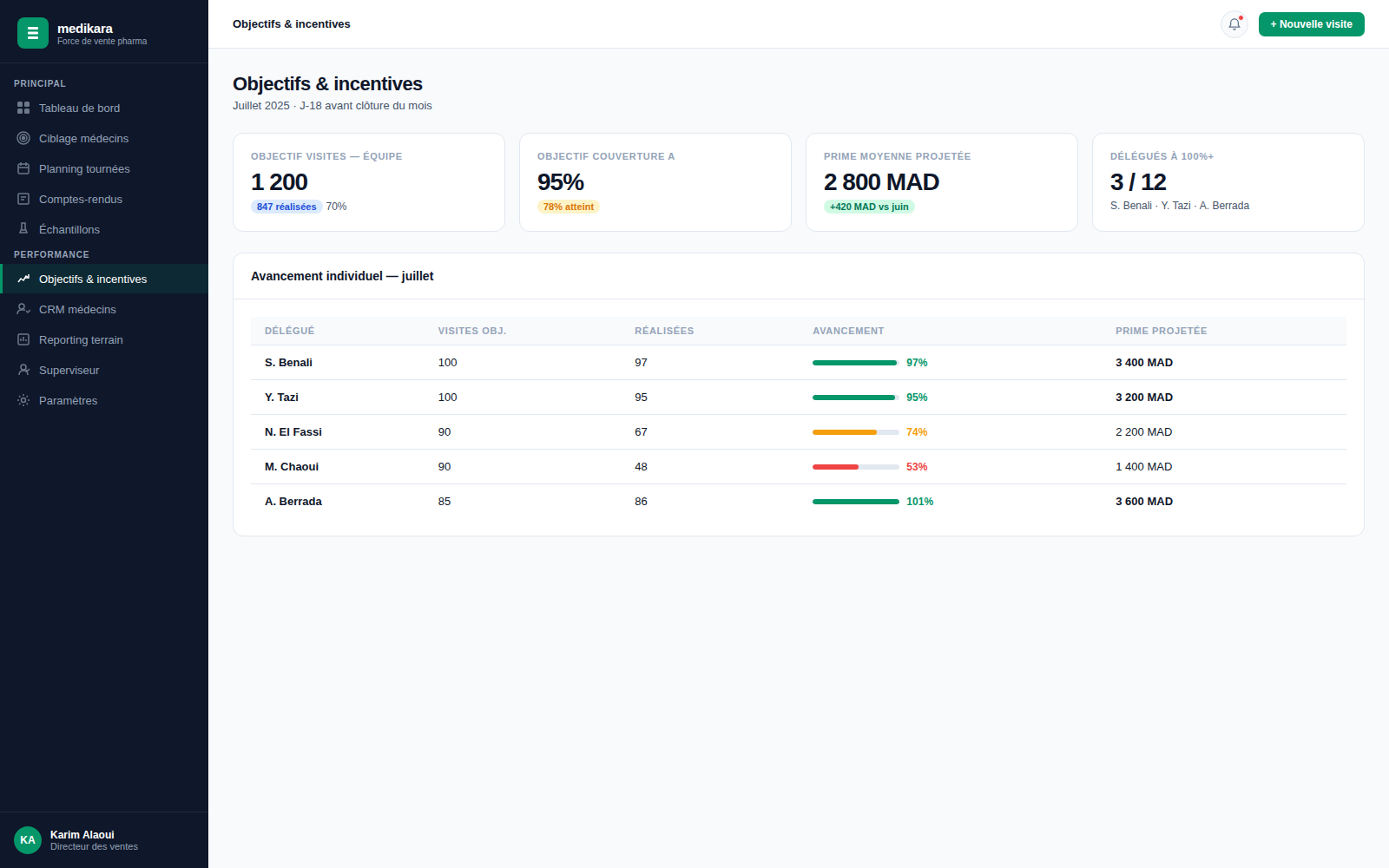
Task: Click the Prime moyenne projetée card
Action: pyautogui.click(x=942, y=182)
